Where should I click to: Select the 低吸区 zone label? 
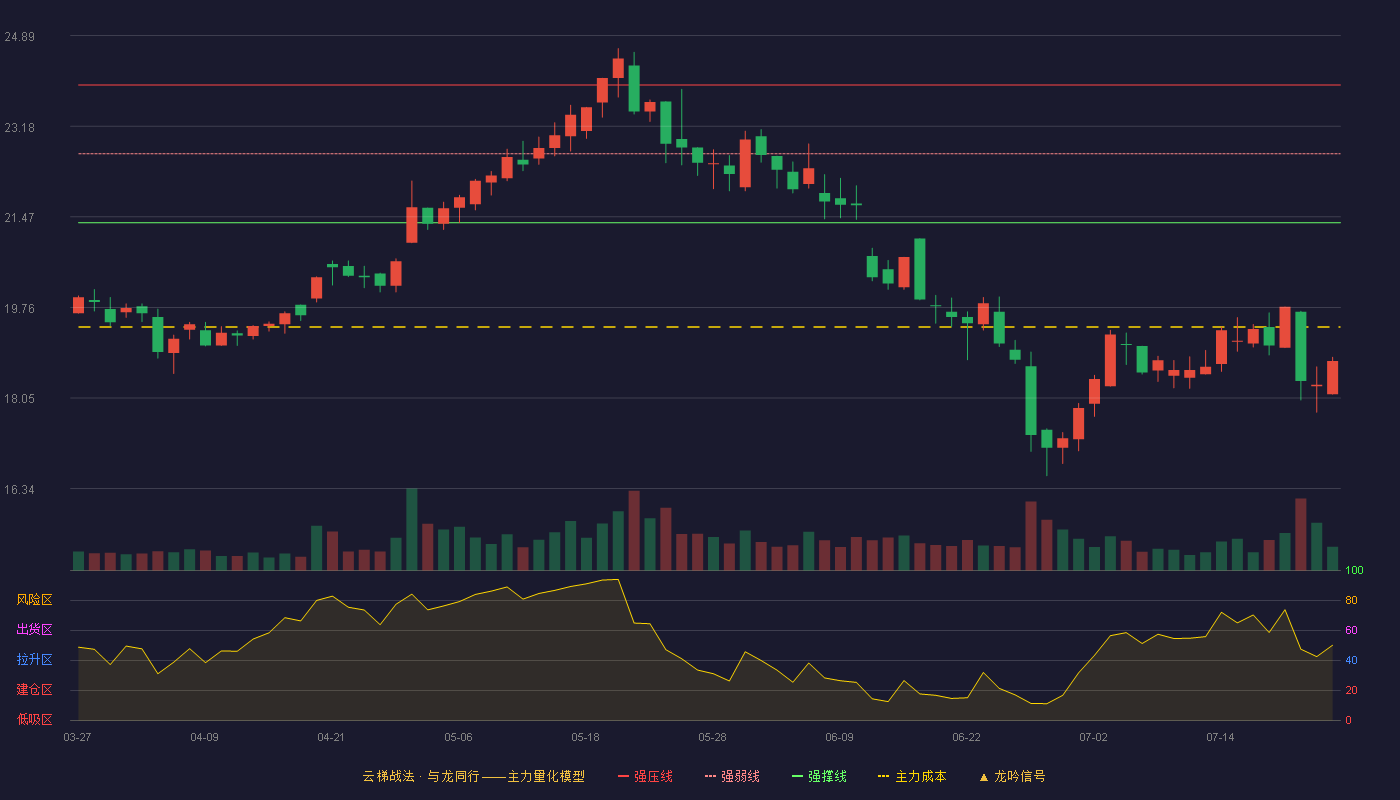(34, 719)
